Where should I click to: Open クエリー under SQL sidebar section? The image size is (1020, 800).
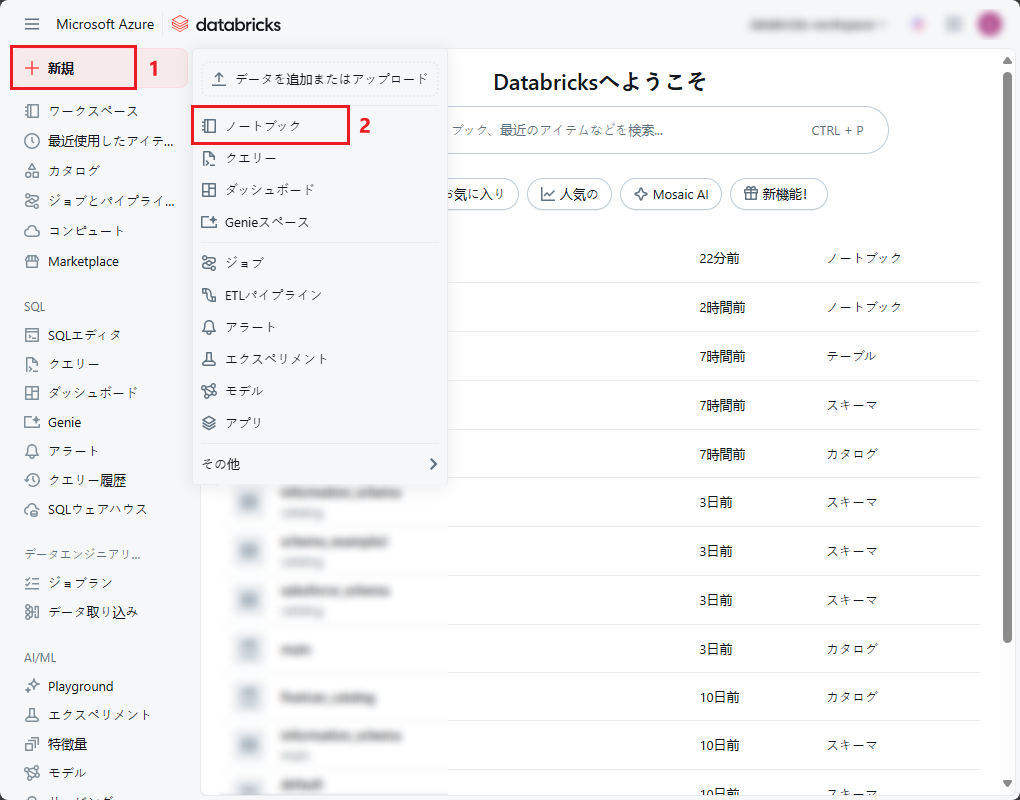coord(62,364)
